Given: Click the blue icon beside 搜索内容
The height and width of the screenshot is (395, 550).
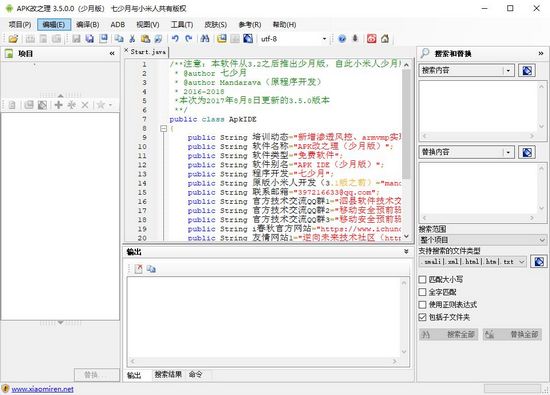Looking at the screenshot, I should 527,71.
